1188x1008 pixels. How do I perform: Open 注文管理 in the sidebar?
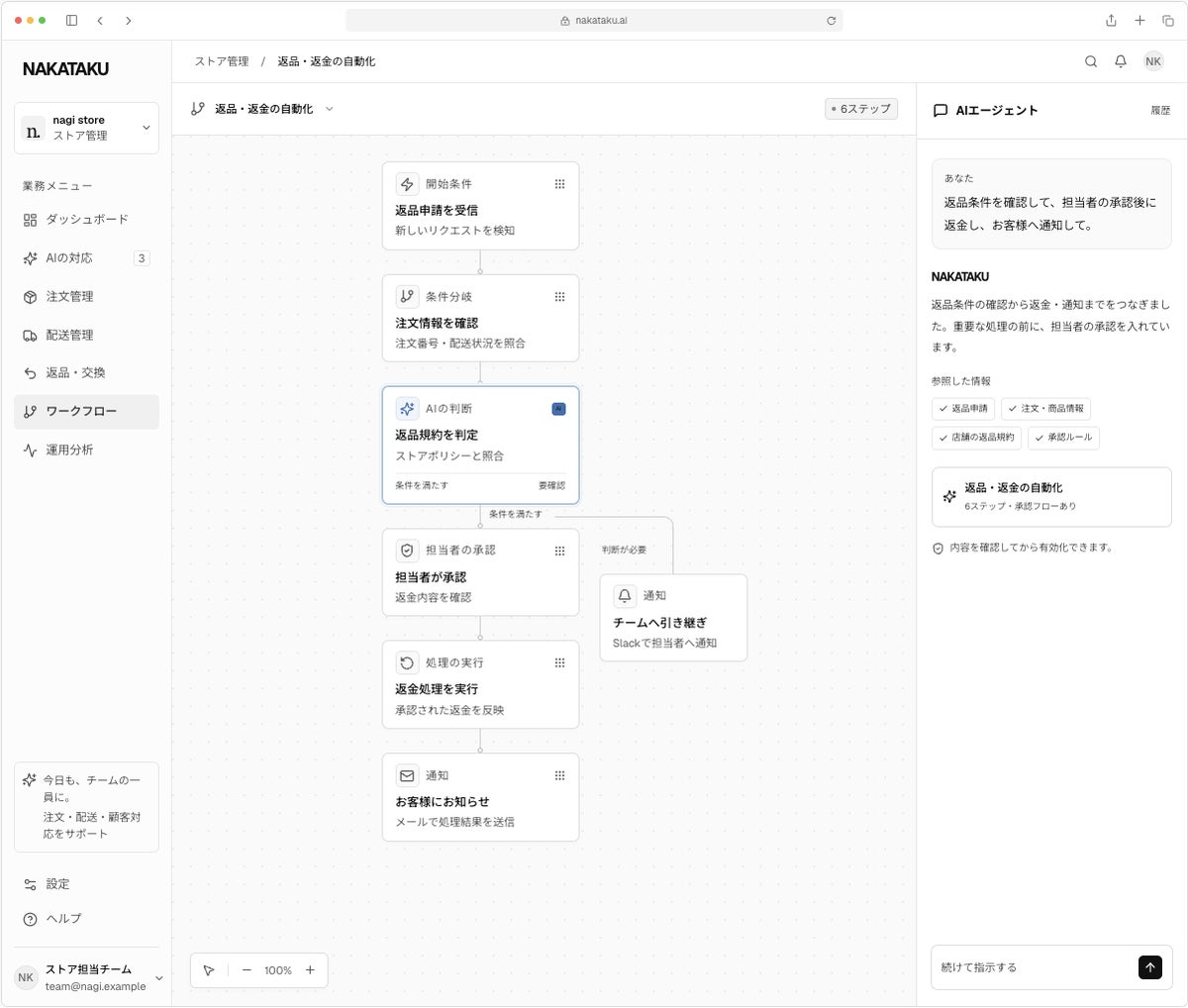coord(86,297)
